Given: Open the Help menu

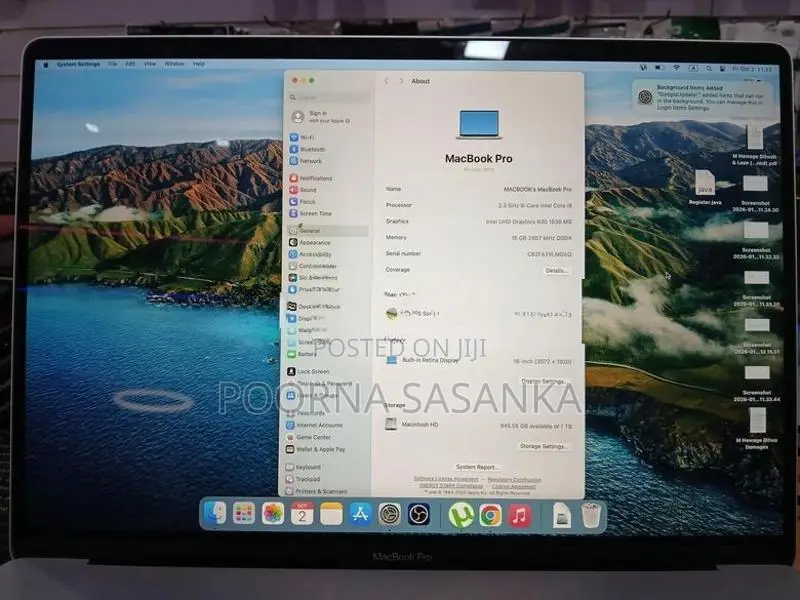Looking at the screenshot, I should (198, 64).
